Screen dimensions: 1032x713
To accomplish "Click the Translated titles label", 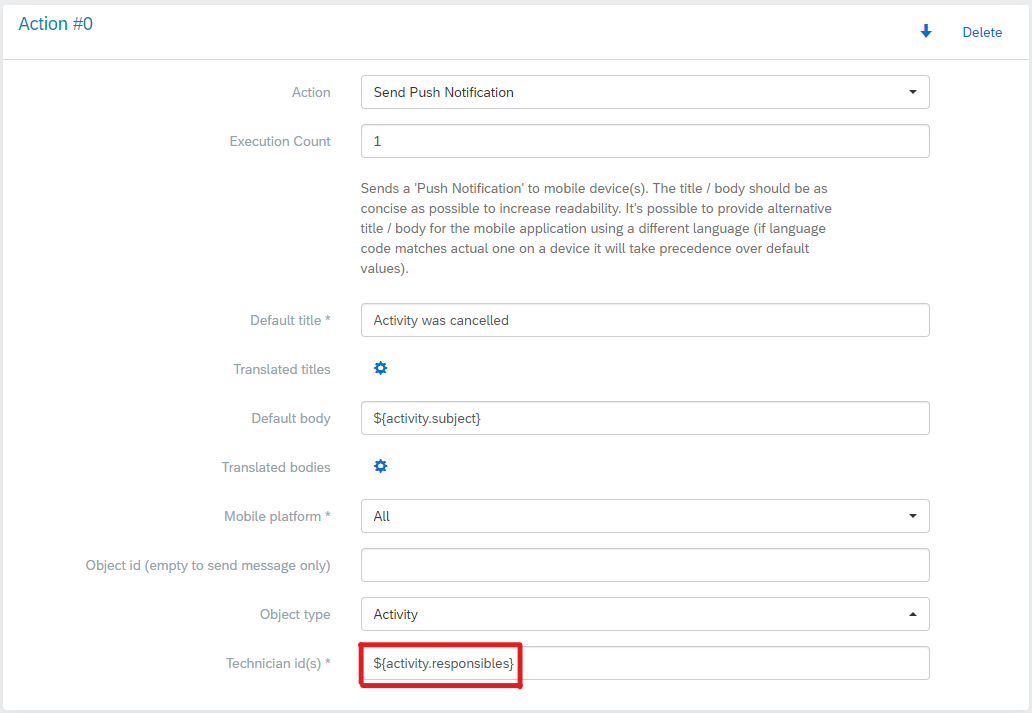I will 281,369.
